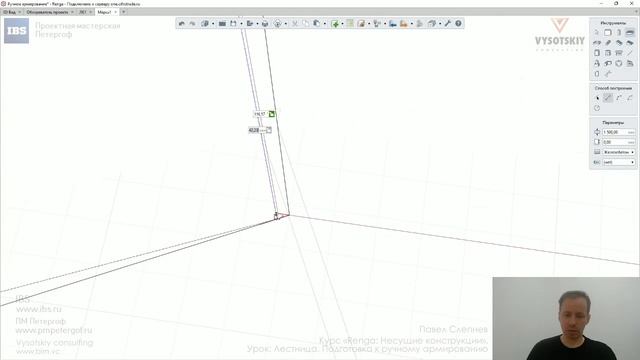Click the Print icon in the top toolbar

click(265, 24)
